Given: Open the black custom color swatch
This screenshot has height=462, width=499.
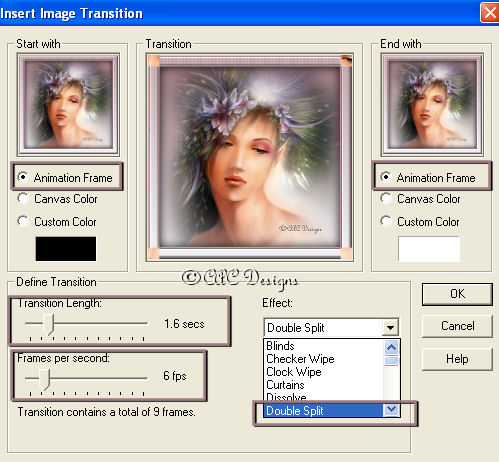Looking at the screenshot, I should [x=66, y=249].
